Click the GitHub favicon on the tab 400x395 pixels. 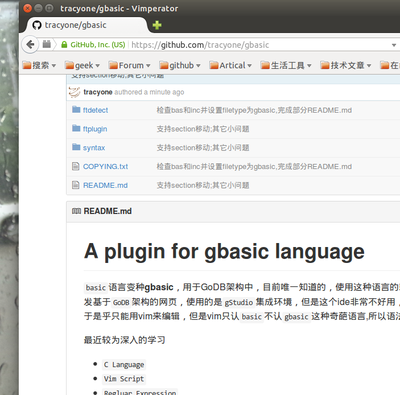pyautogui.click(x=37, y=25)
